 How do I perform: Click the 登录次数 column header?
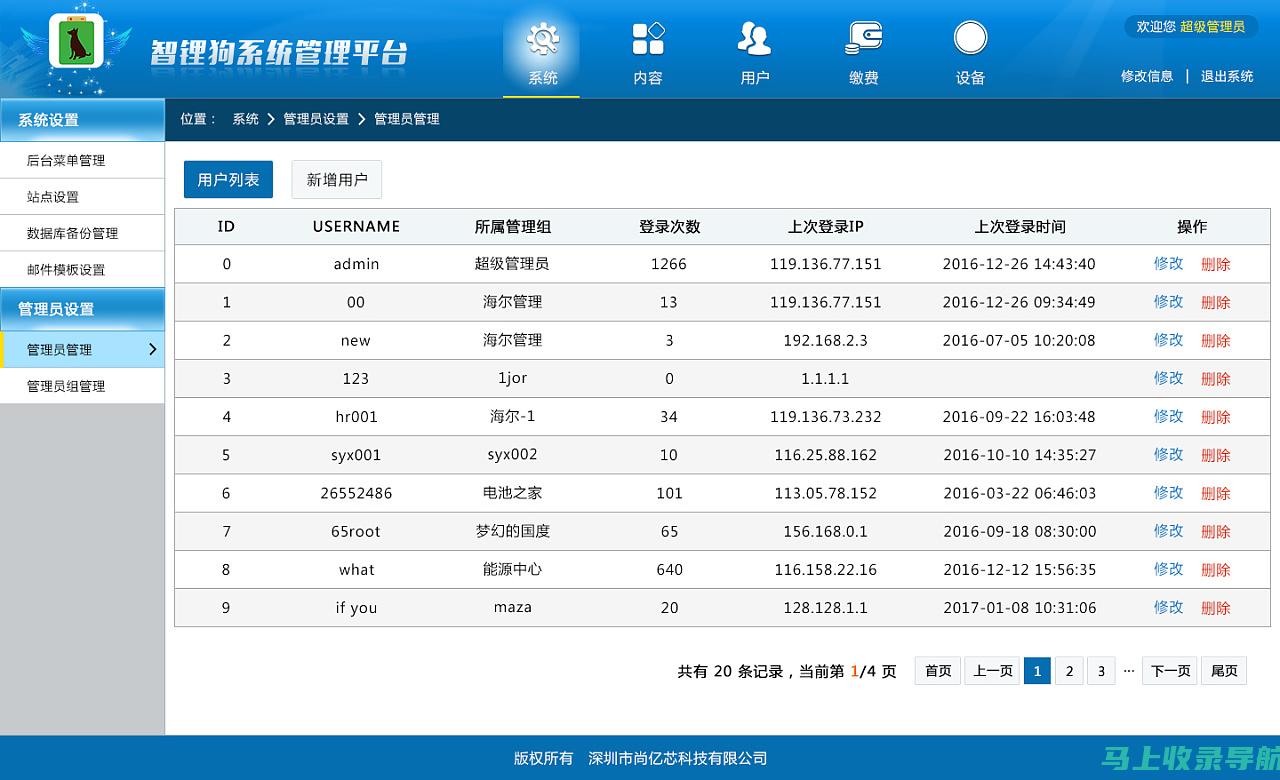(669, 227)
